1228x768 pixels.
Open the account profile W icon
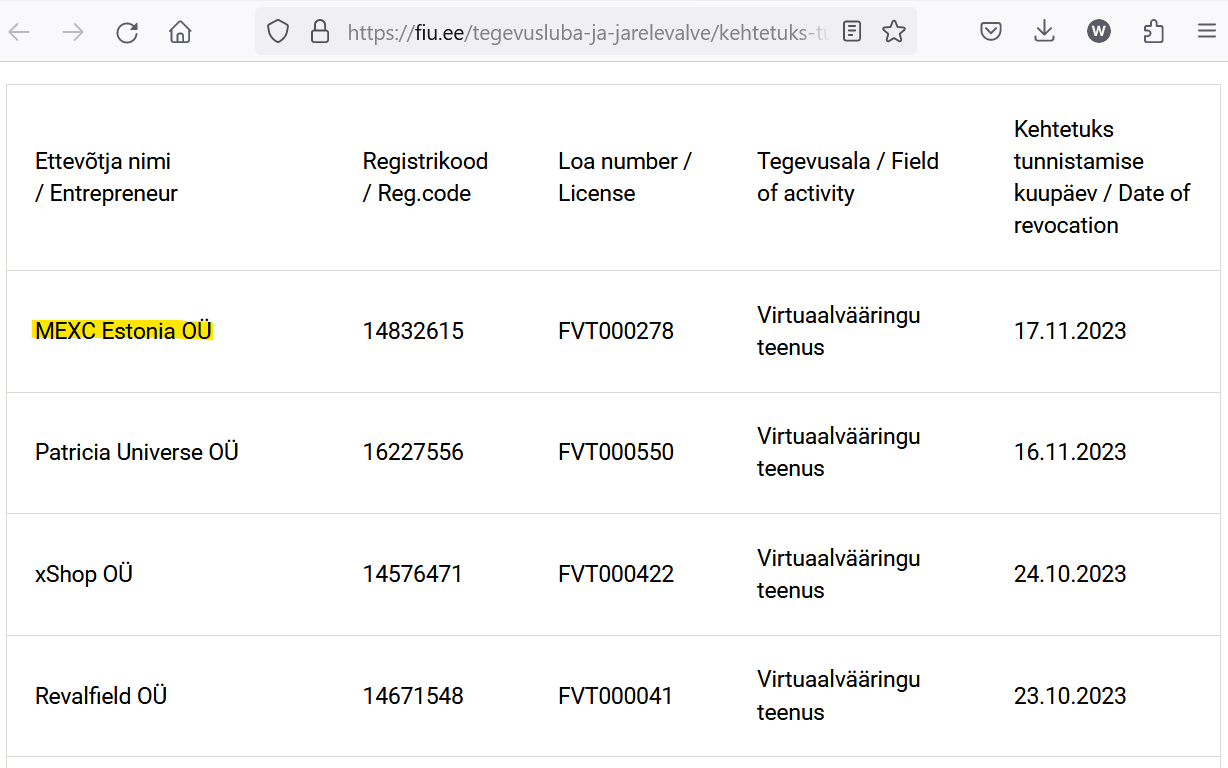pyautogui.click(x=1099, y=32)
